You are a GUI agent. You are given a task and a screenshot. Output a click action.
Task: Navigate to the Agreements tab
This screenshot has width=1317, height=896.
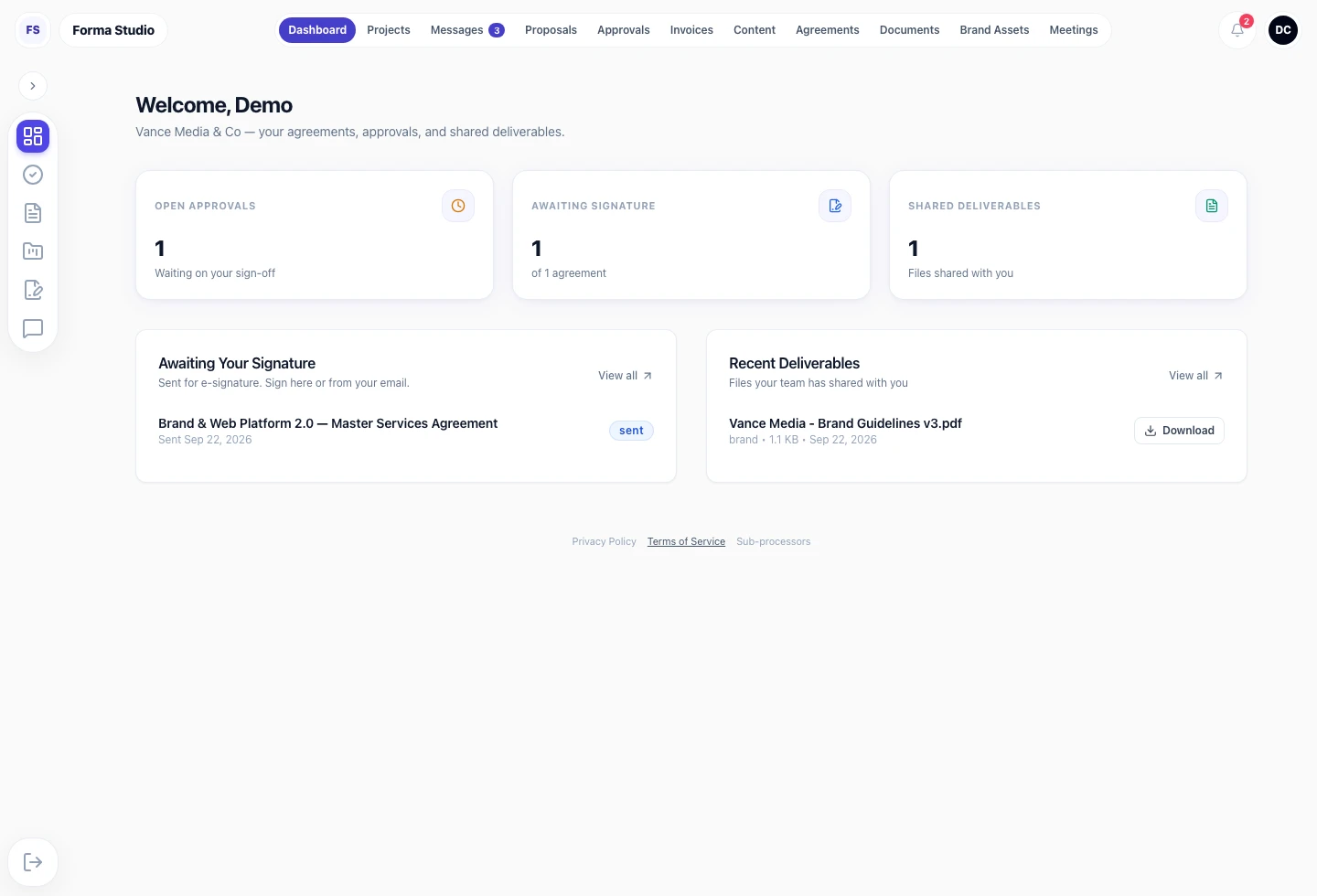pos(828,30)
